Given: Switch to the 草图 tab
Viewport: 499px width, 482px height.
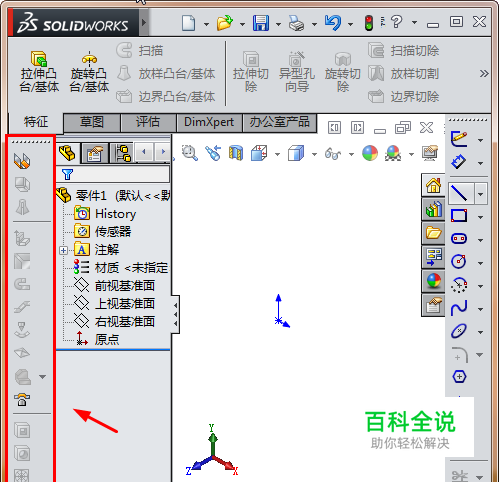Looking at the screenshot, I should point(92,122).
